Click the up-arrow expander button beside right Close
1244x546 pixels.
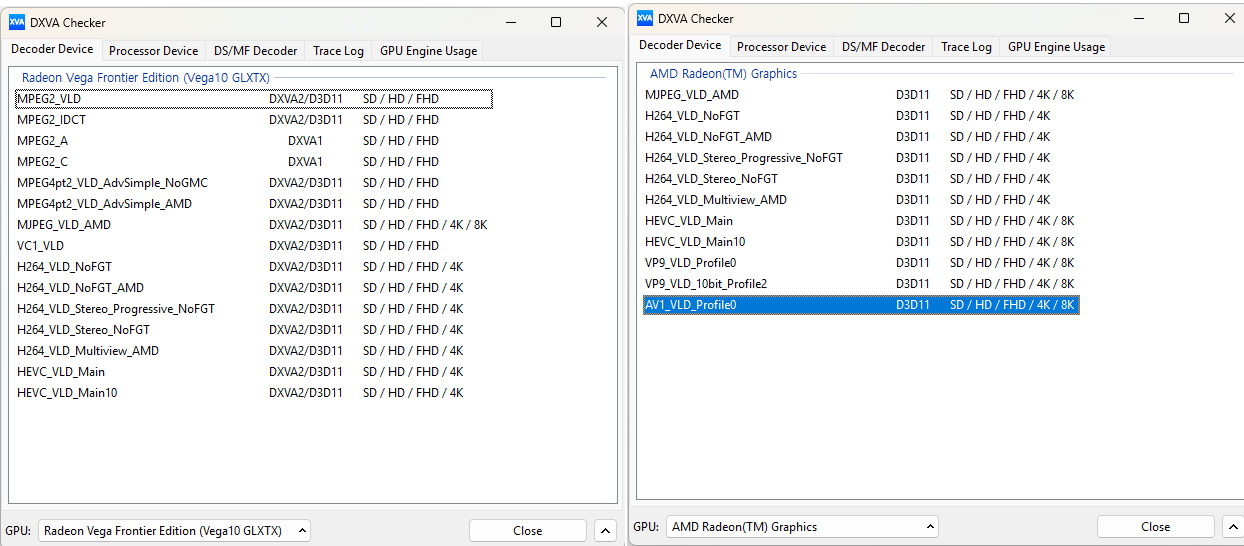(1233, 527)
